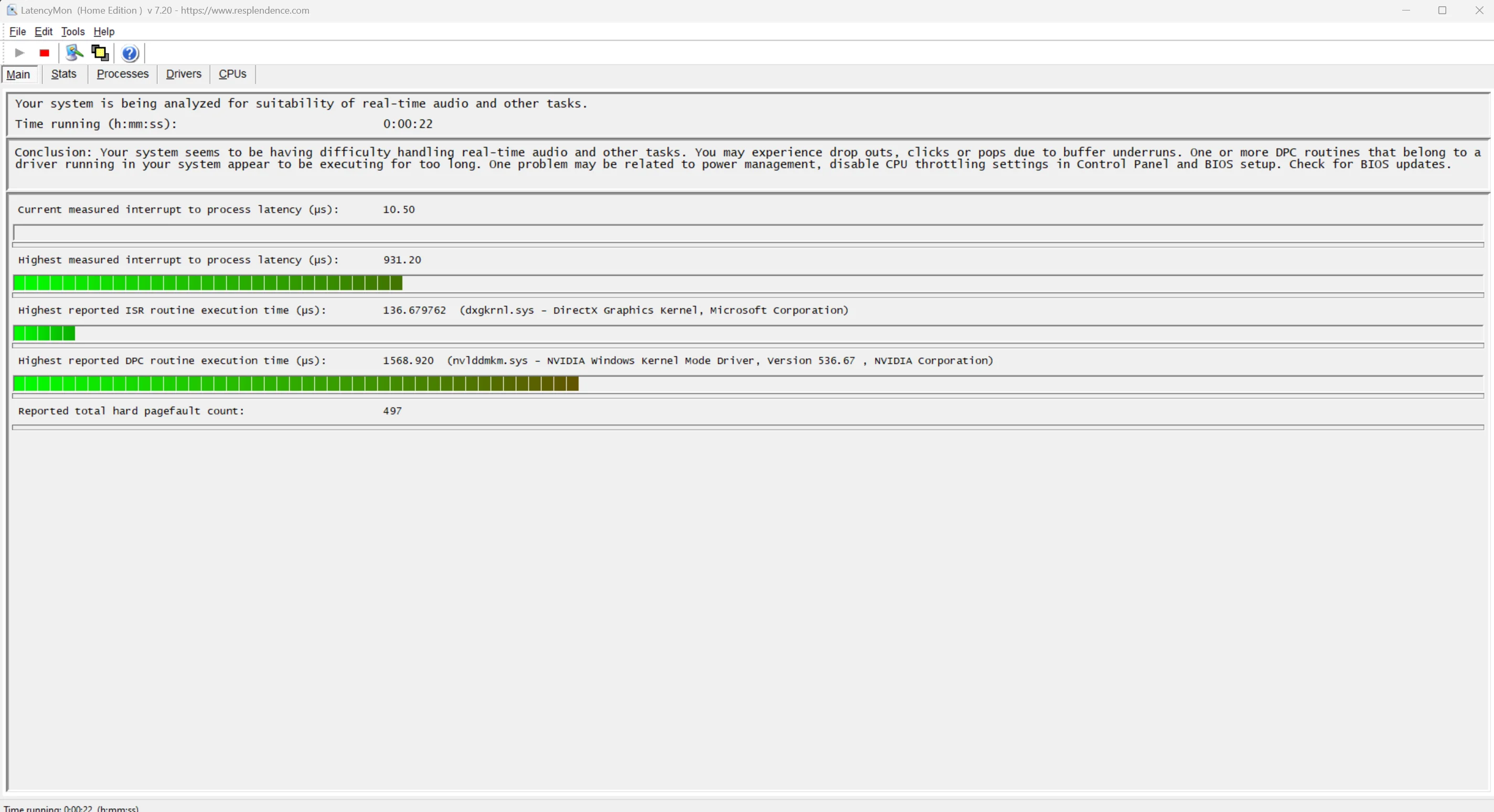Viewport: 1494px width, 812px height.
Task: Open the Tools menu
Action: (73, 32)
